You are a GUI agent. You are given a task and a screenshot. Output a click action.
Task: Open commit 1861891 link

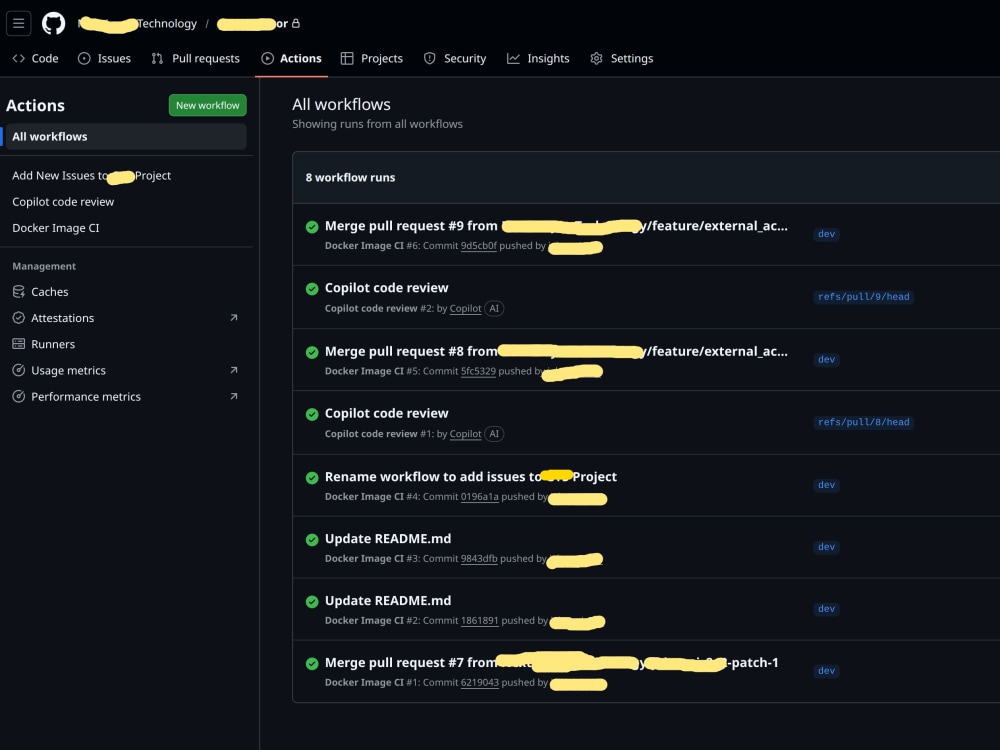pos(480,621)
